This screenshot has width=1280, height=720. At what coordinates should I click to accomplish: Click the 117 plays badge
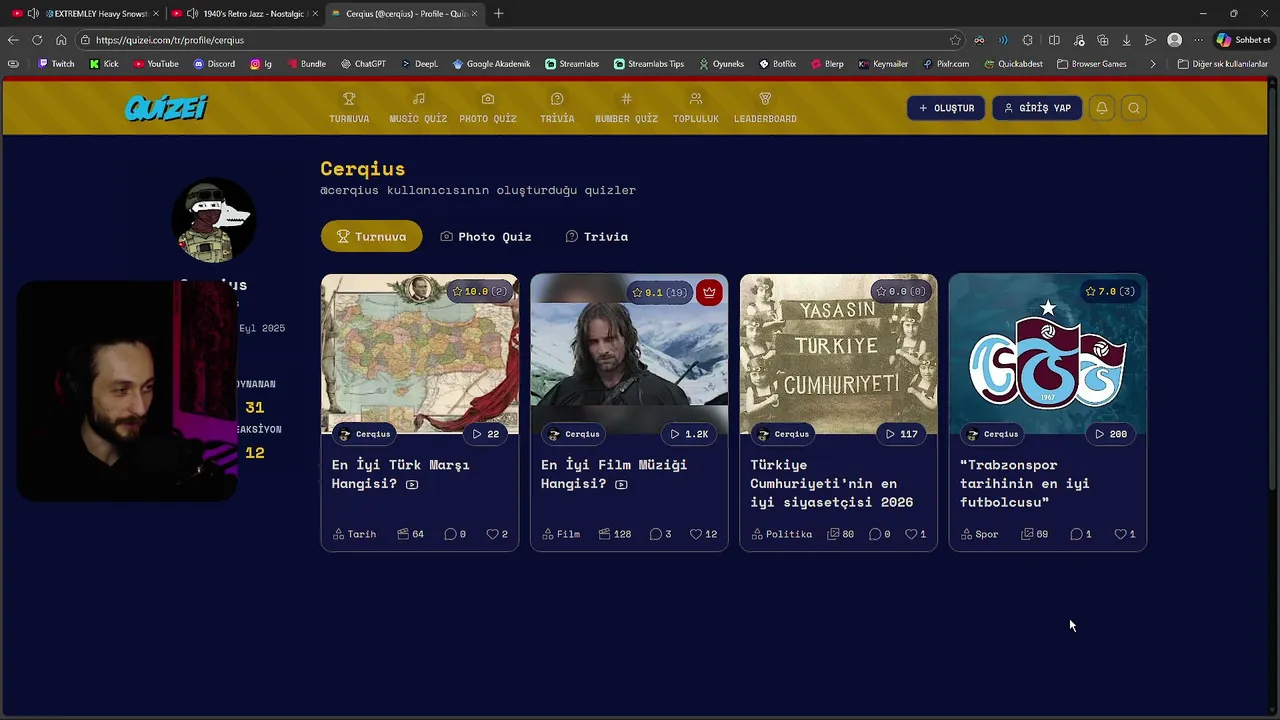click(x=901, y=434)
